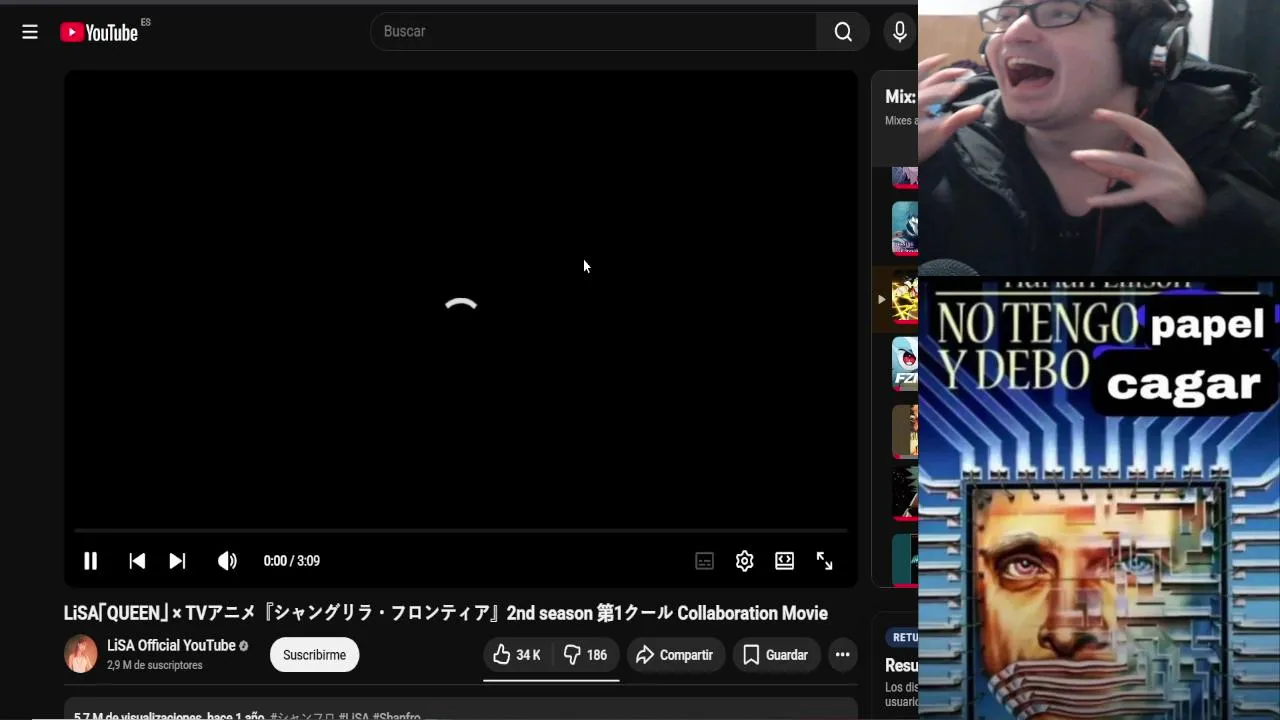1280x720 pixels.
Task: Go to previous video in the player
Action: (137, 561)
